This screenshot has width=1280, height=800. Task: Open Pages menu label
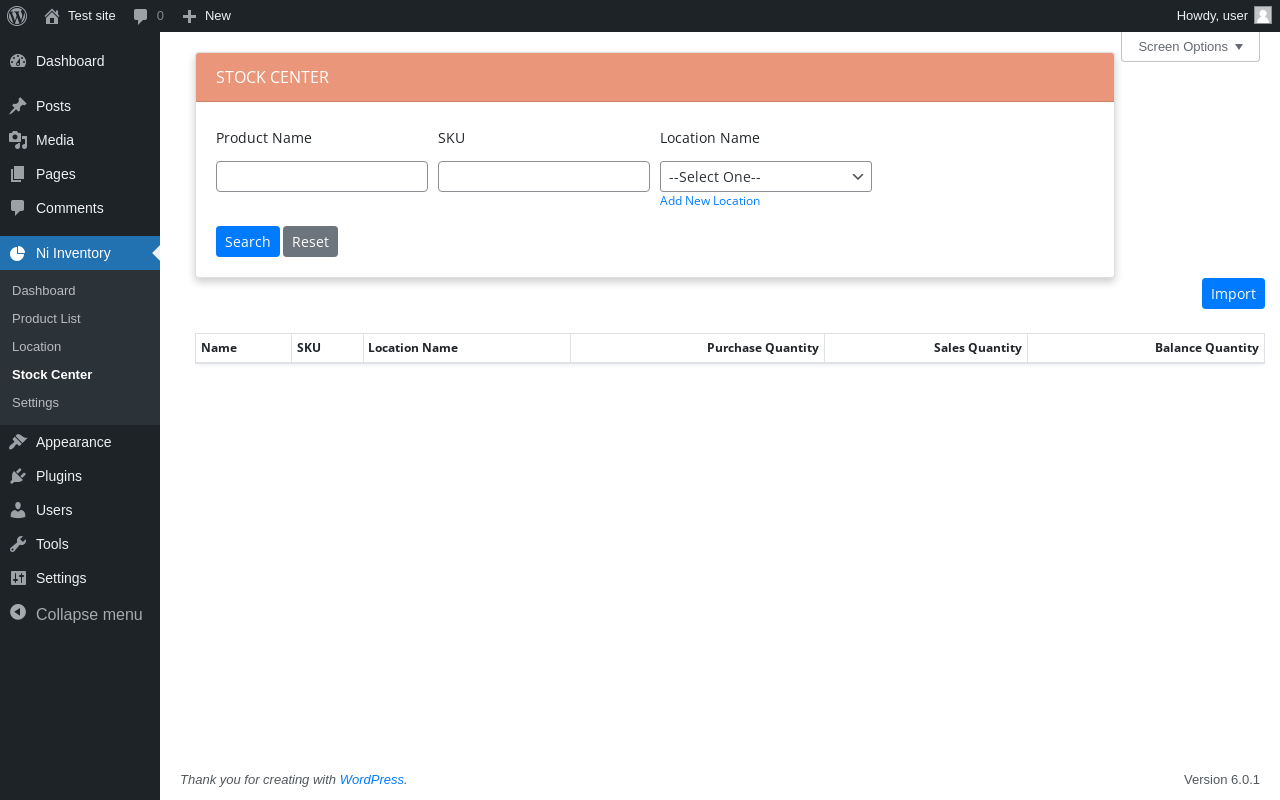(56, 174)
